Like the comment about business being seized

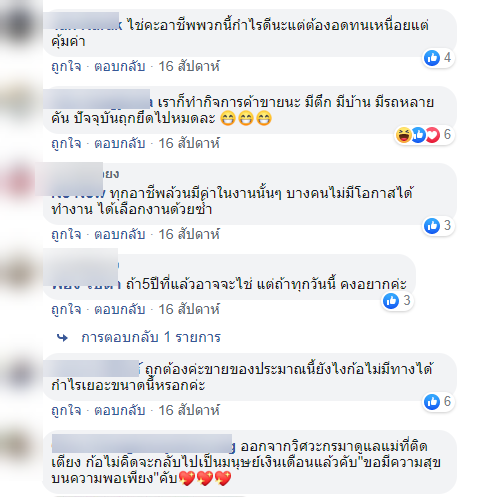click(66, 143)
